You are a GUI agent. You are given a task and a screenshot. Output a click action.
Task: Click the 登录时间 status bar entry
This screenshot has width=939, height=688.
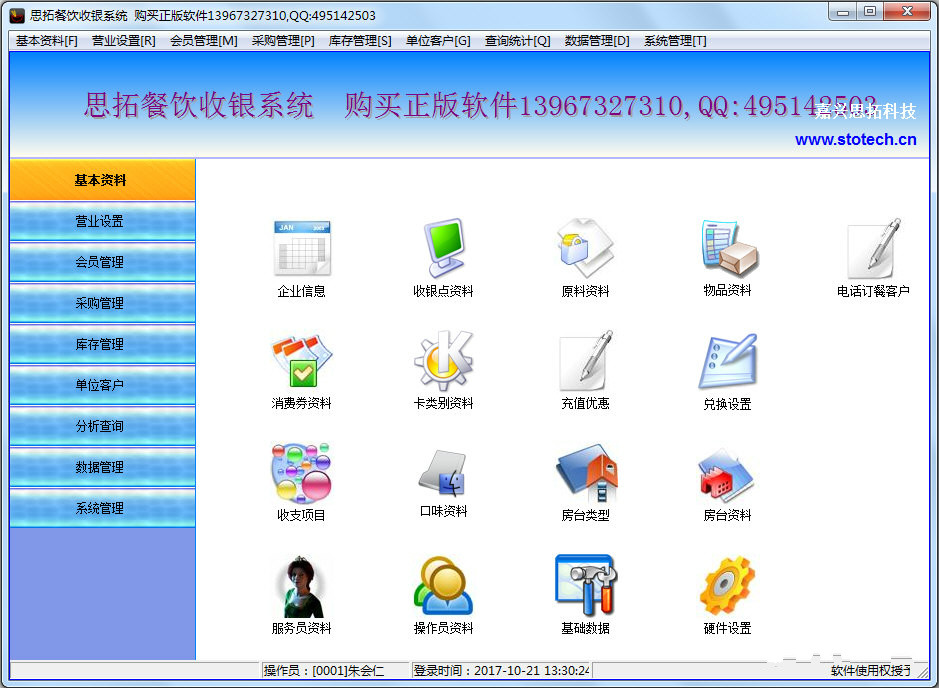[501, 671]
